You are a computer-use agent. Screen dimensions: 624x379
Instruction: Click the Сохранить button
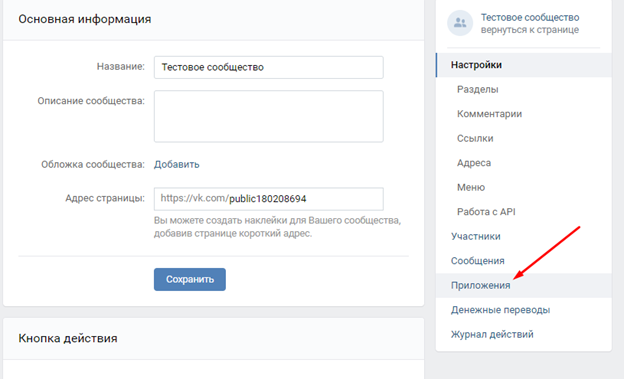(x=190, y=279)
